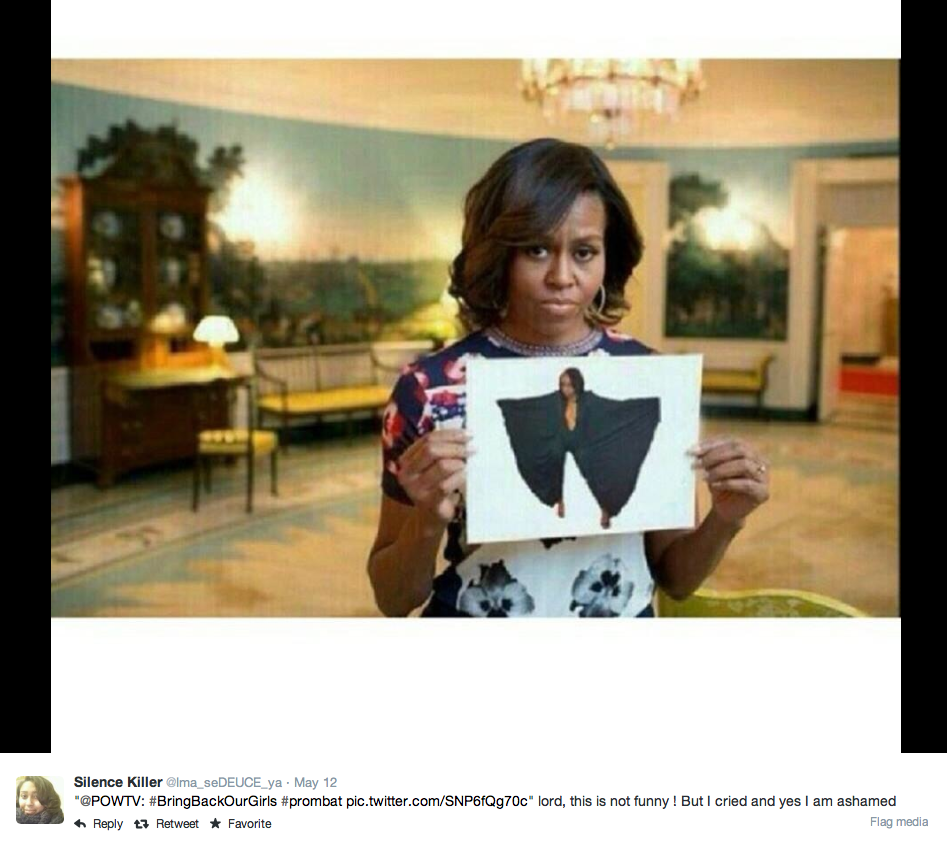Select the Favorite text label
The image size is (947, 845).
(249, 824)
